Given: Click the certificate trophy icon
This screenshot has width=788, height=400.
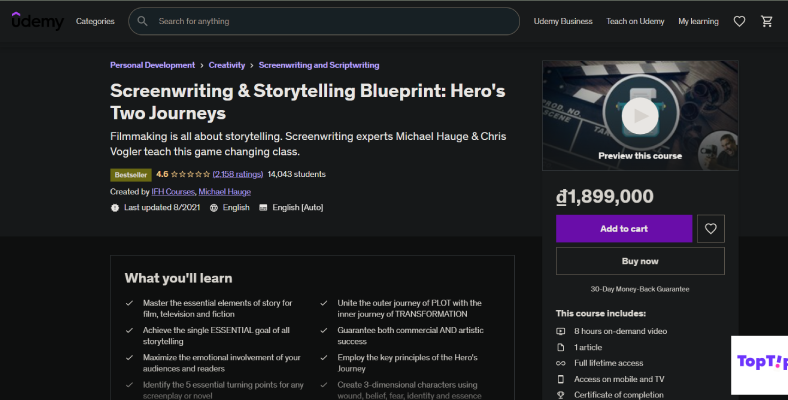Looking at the screenshot, I should [561, 395].
